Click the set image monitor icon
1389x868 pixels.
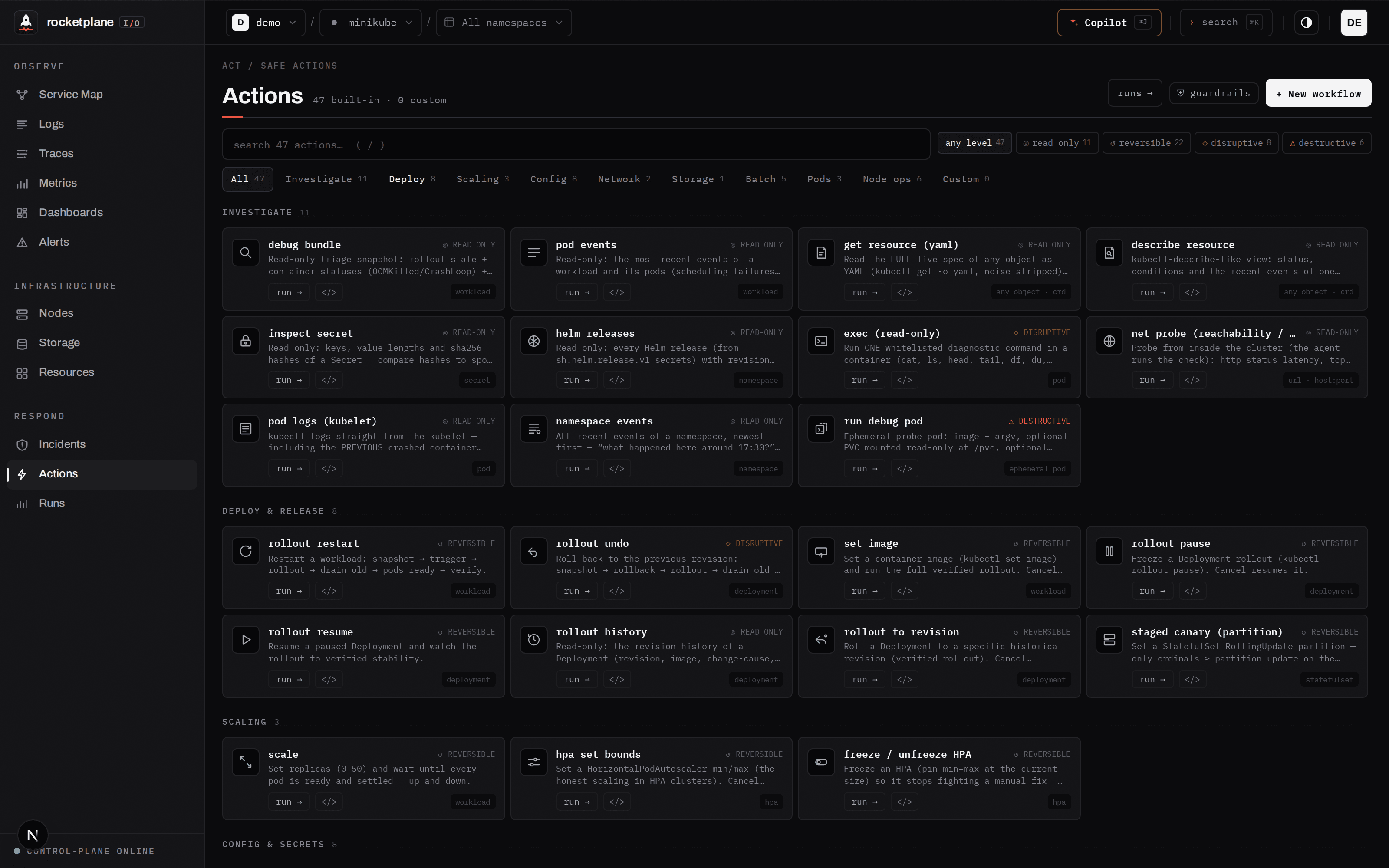point(821,551)
